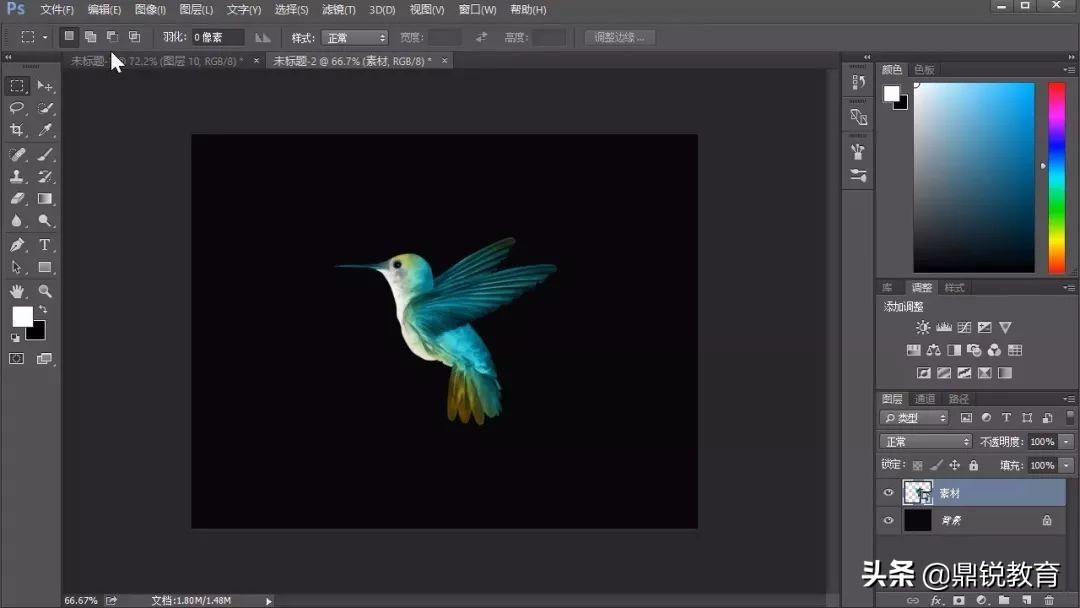Screen dimensions: 1080x608
Task: Enable Intersect with Selection mode
Action: 134,36
